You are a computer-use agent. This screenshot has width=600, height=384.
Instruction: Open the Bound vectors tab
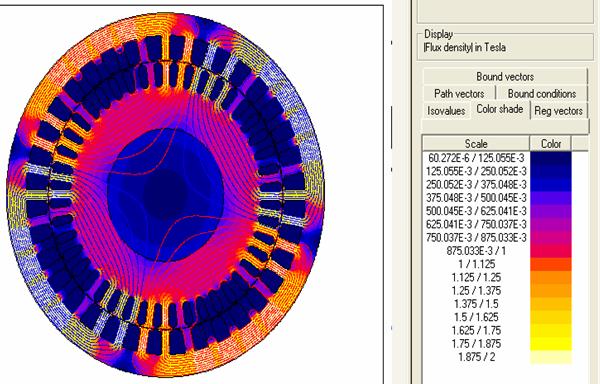505,76
